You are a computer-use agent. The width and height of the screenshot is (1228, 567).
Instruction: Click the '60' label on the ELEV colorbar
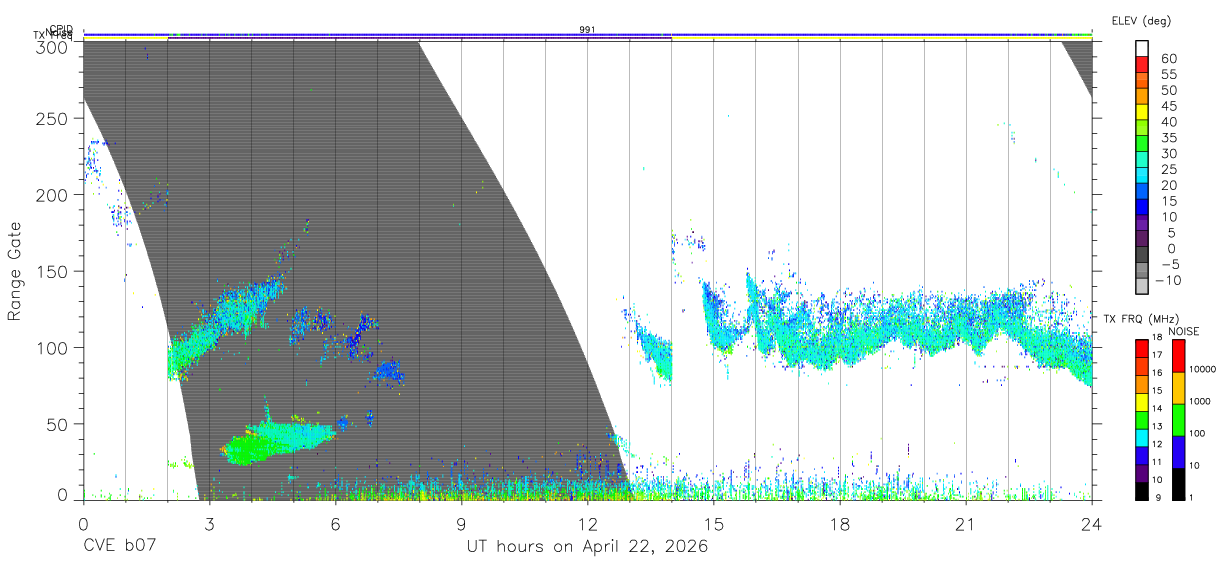click(x=1167, y=59)
